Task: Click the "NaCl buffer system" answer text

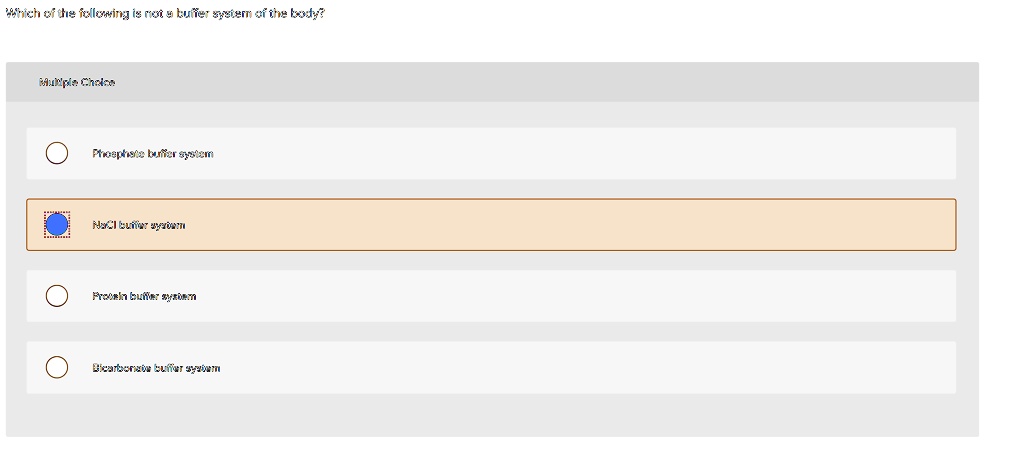Action: tap(138, 225)
